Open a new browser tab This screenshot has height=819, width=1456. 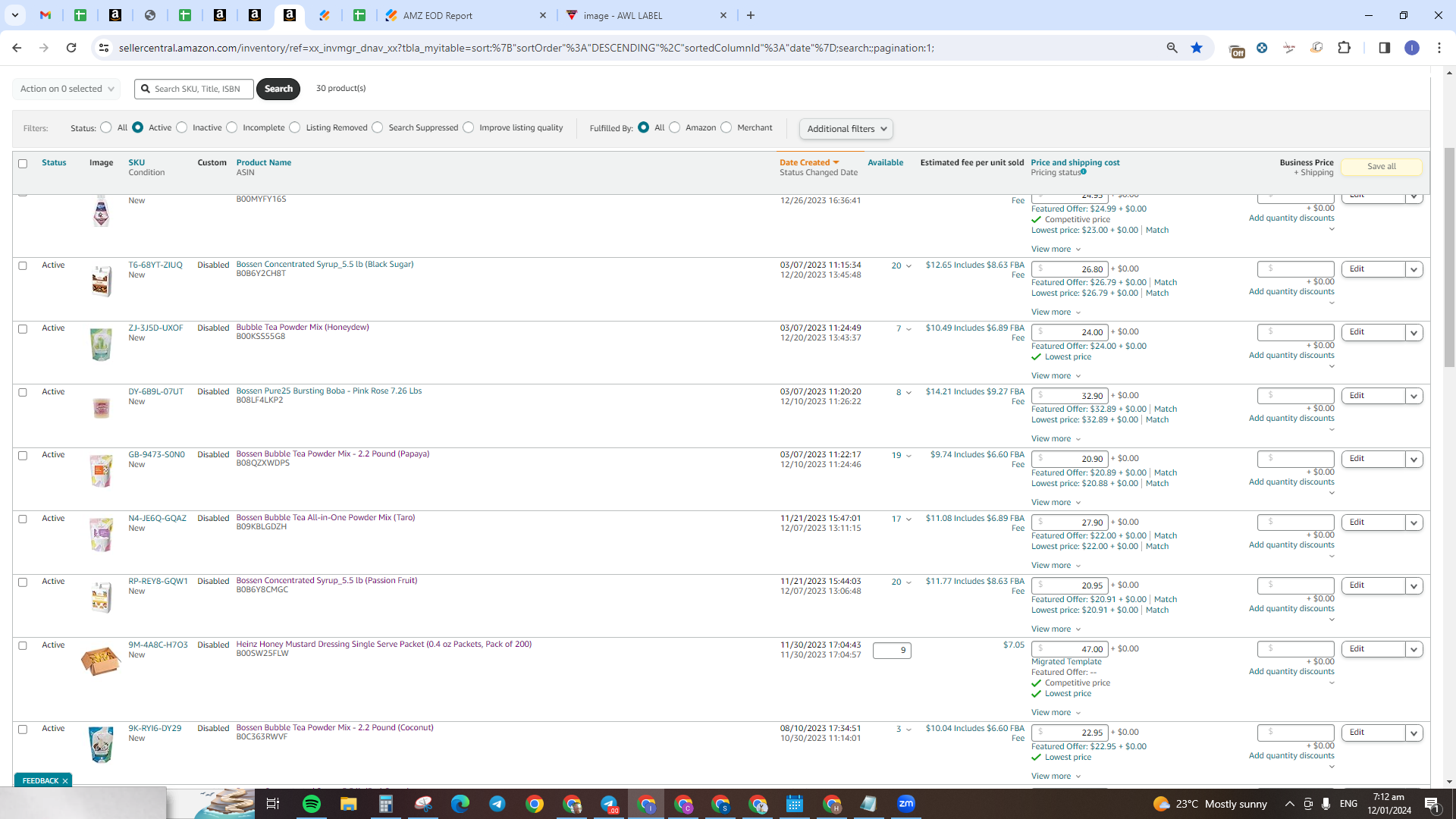click(x=750, y=15)
